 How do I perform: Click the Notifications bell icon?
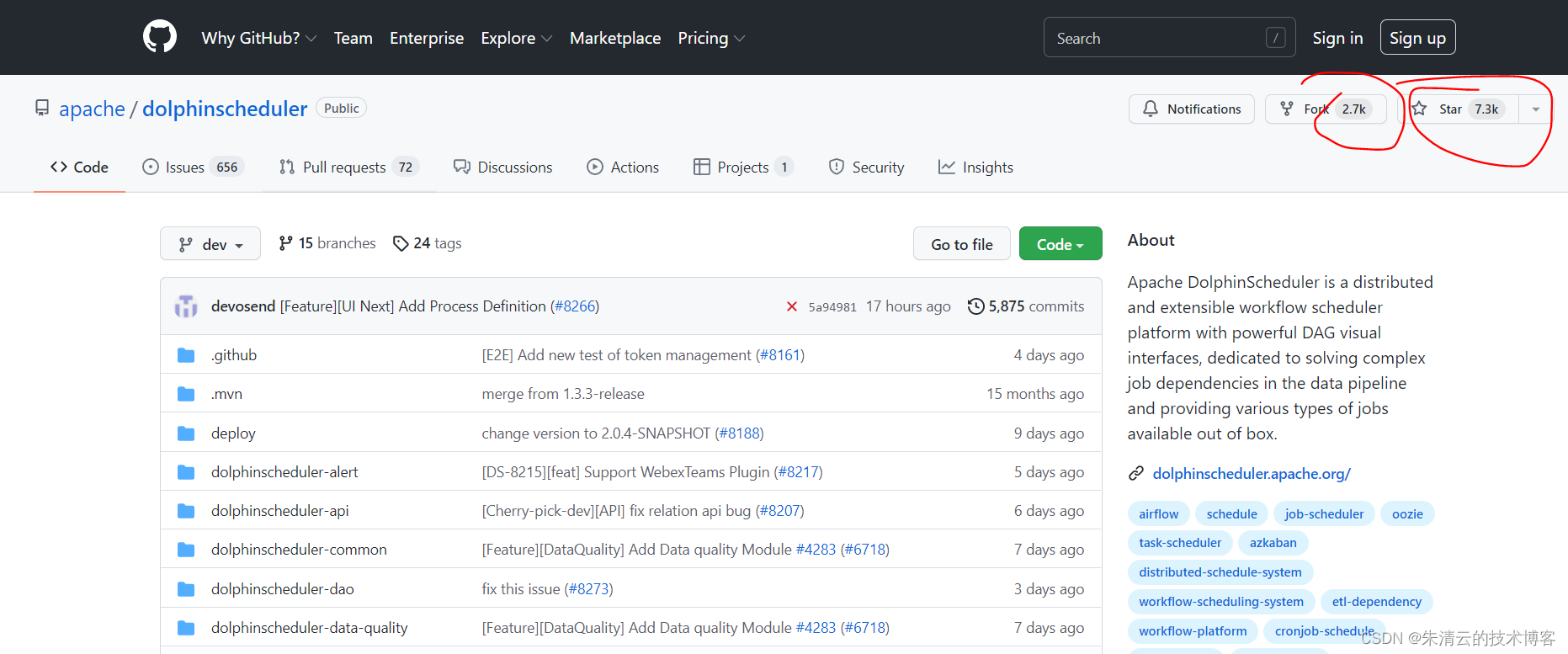pyautogui.click(x=1150, y=109)
